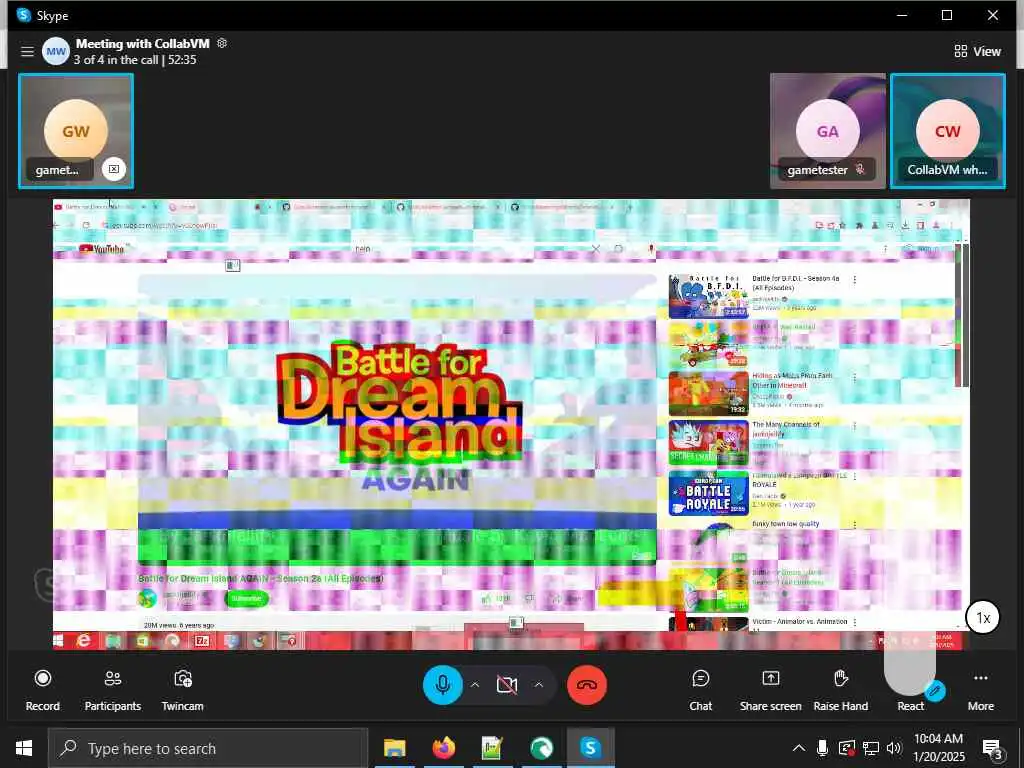Select the gametester GA participant tile

click(827, 131)
